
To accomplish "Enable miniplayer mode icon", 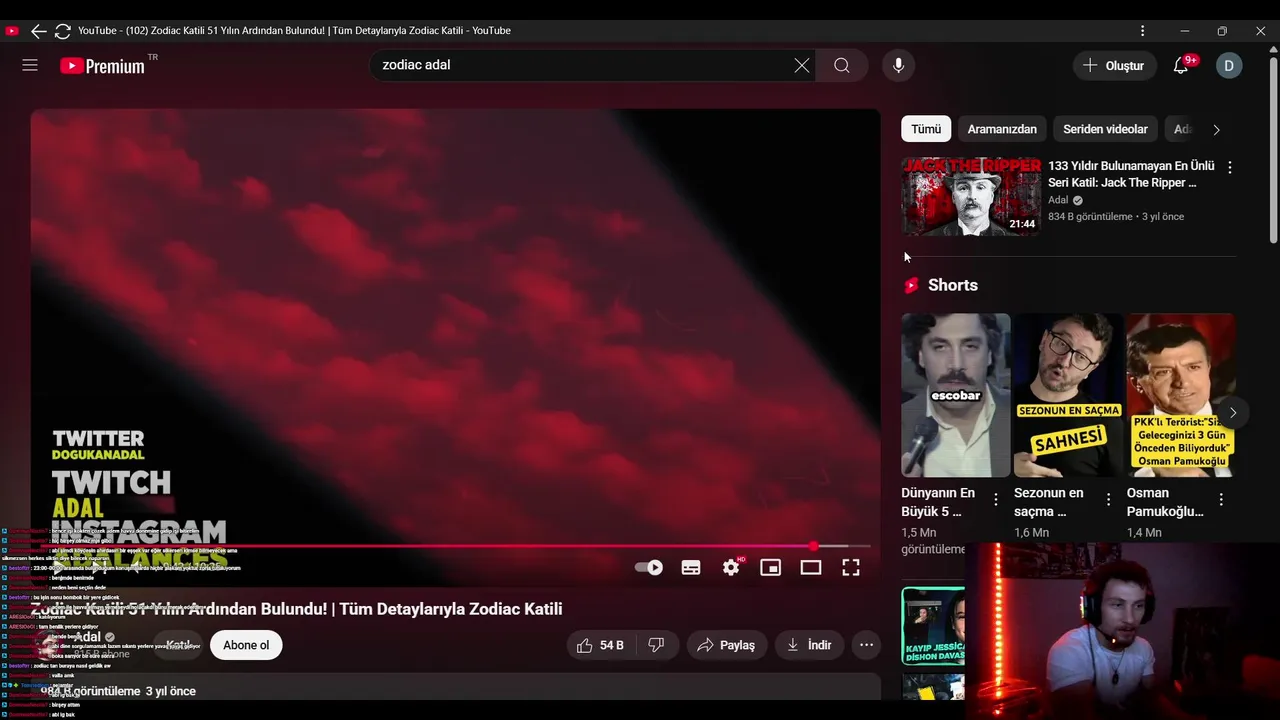I will [770, 568].
